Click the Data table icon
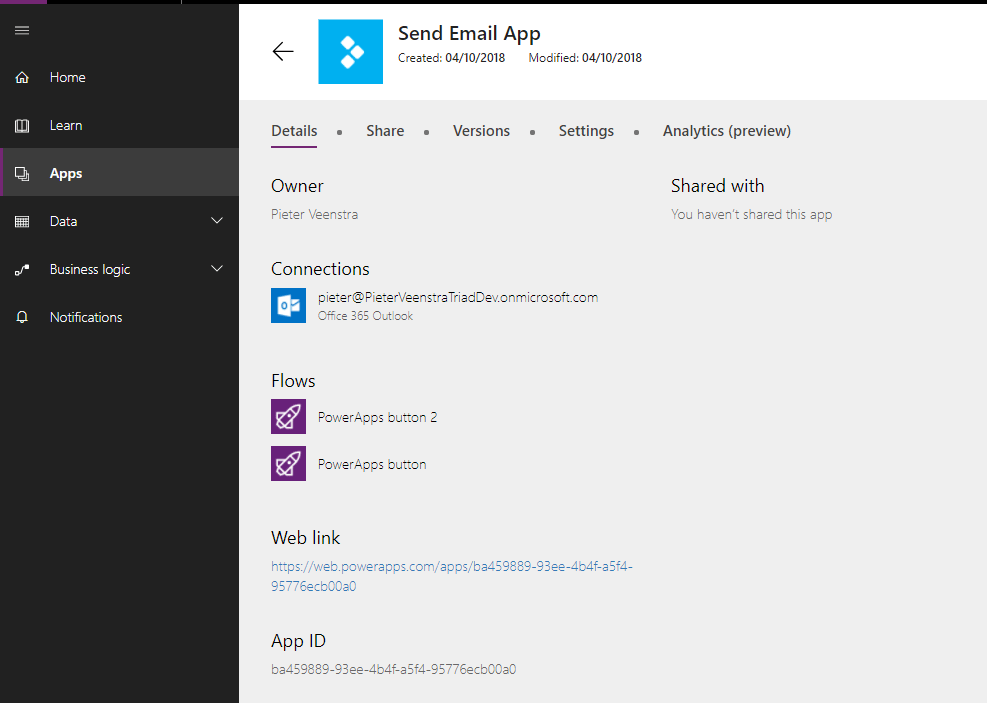 22,221
